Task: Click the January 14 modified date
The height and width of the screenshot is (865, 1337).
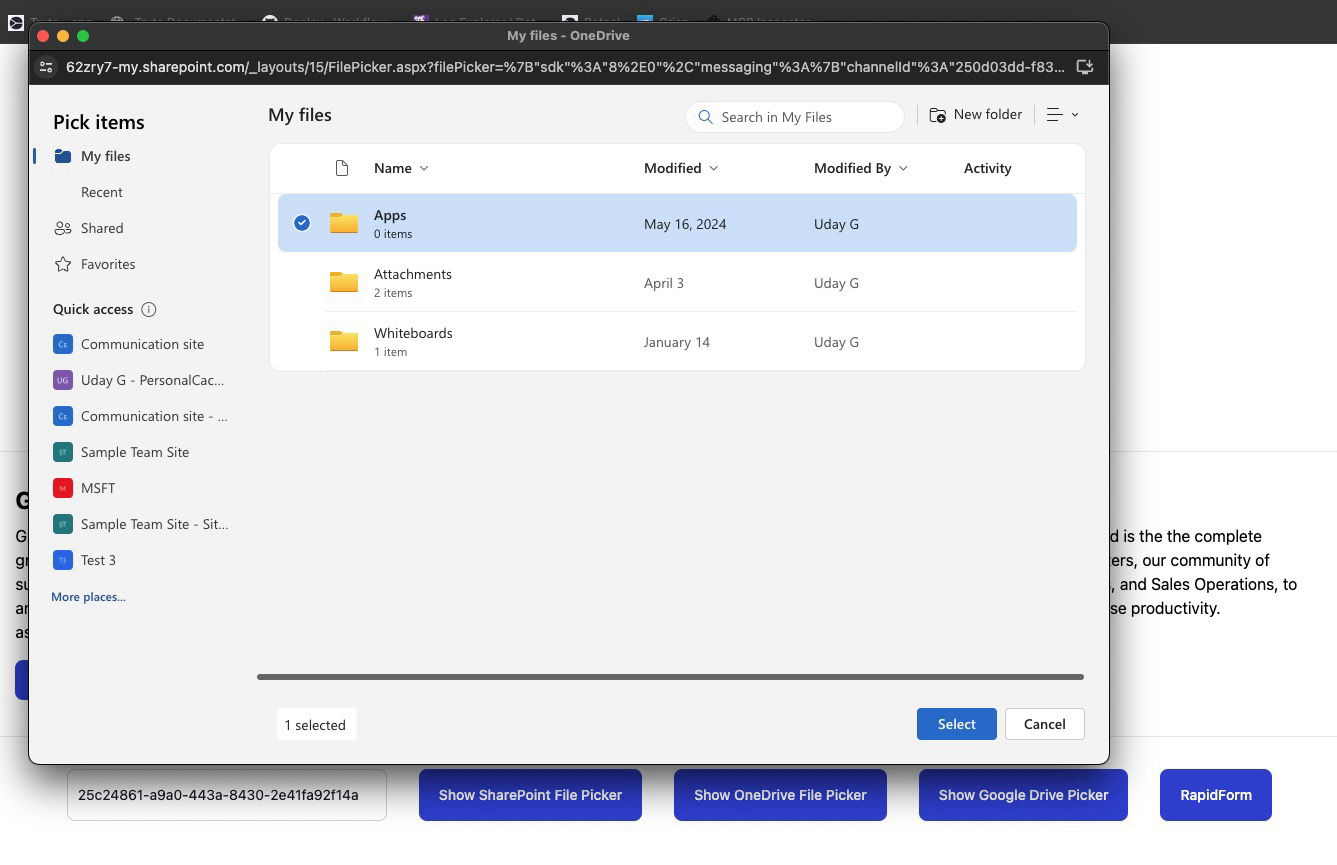Action: pyautogui.click(x=677, y=342)
